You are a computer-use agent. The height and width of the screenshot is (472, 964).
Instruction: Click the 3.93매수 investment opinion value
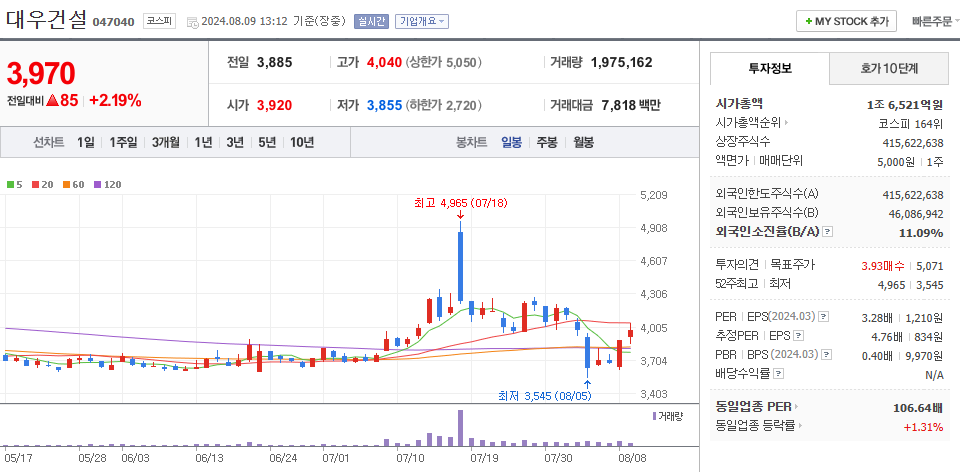click(883, 266)
